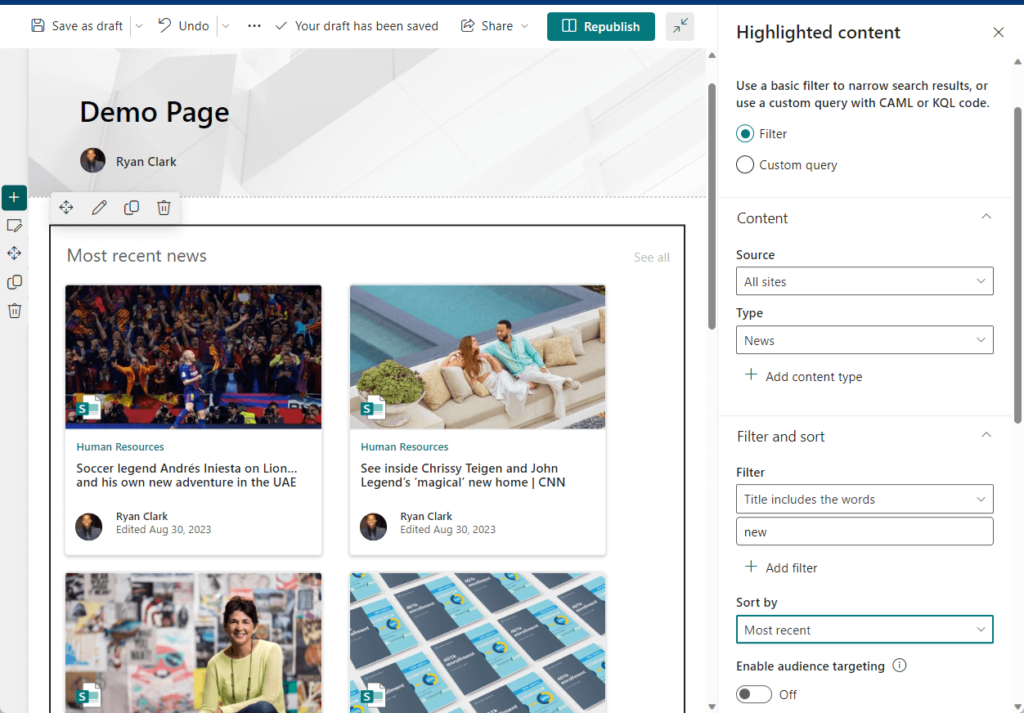Screen dimensions: 1024x713
Task: Click the Republish button
Action: (x=601, y=26)
